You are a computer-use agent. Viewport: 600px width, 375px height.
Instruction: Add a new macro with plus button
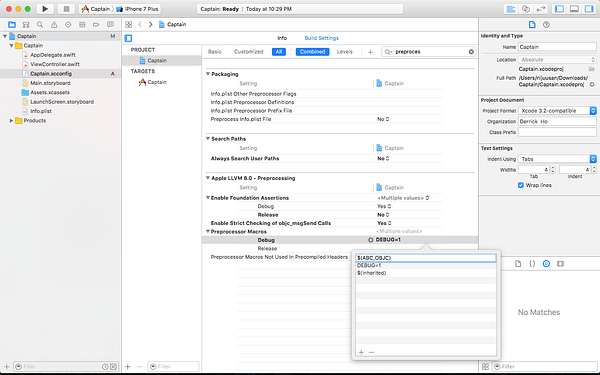361,352
